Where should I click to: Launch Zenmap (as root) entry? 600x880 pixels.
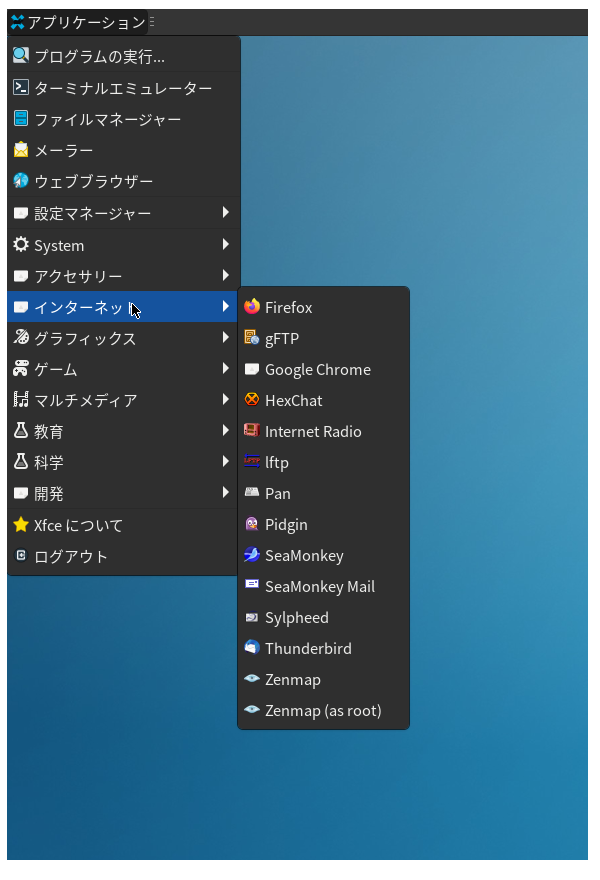pyautogui.click(x=323, y=710)
